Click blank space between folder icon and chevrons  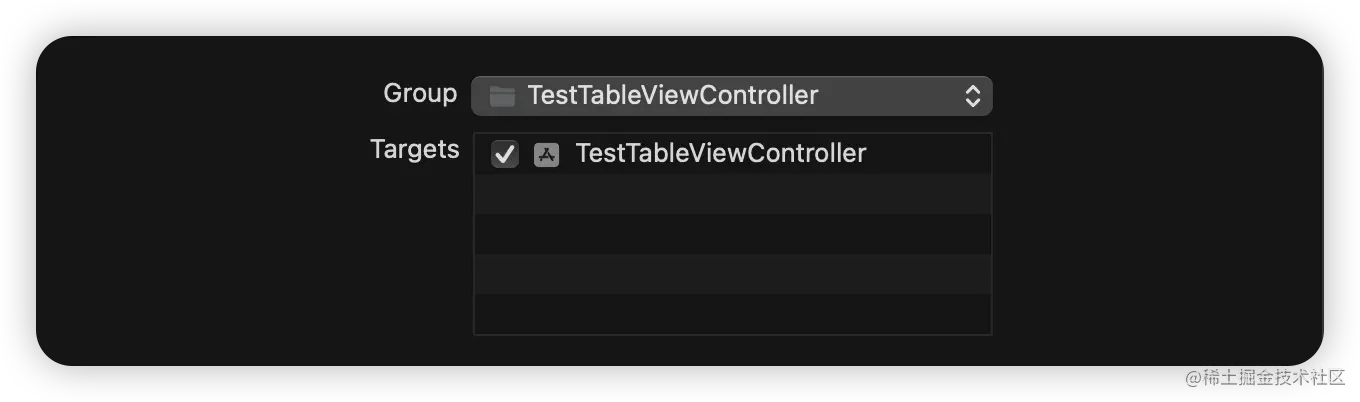pos(890,96)
